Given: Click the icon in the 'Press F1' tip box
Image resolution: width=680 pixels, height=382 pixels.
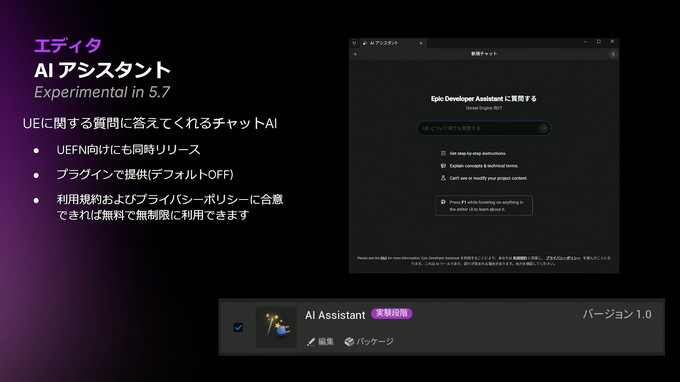Looking at the screenshot, I should click(x=443, y=202).
